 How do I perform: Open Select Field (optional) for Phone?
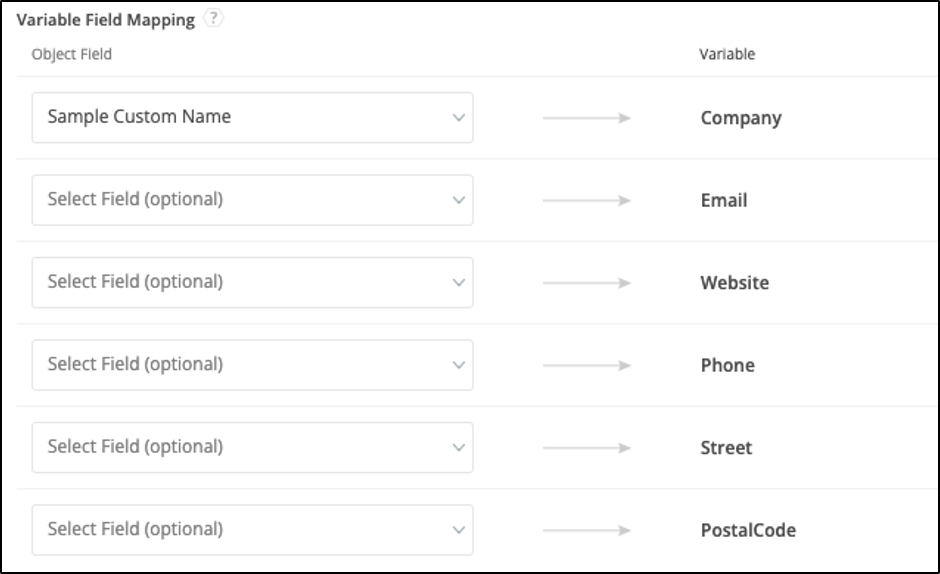(x=252, y=365)
